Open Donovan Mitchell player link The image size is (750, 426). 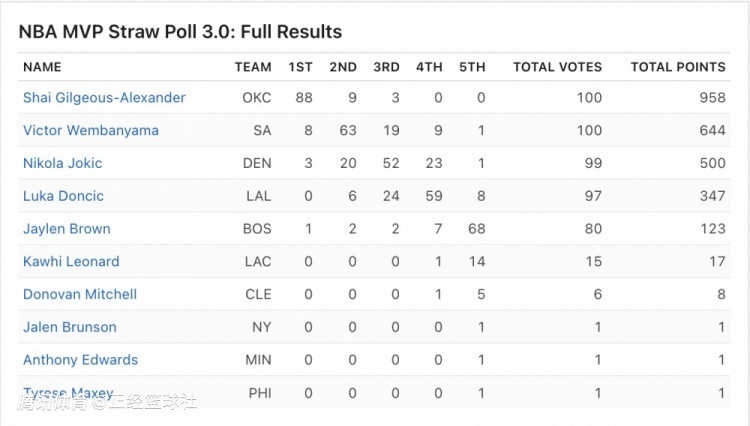tap(80, 295)
